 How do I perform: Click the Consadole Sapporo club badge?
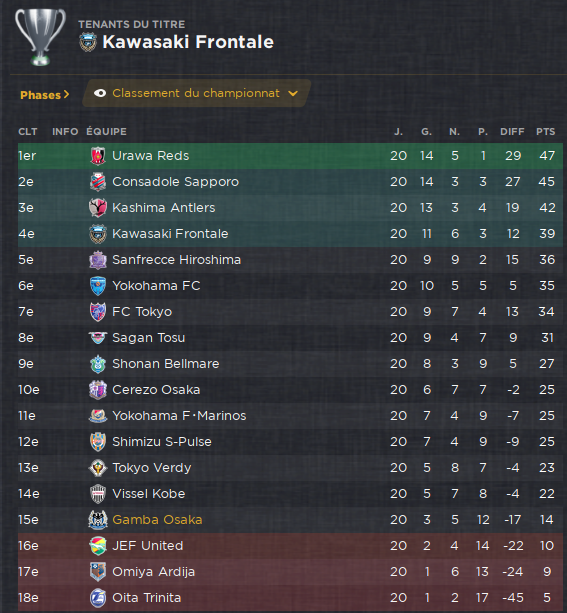tap(98, 182)
